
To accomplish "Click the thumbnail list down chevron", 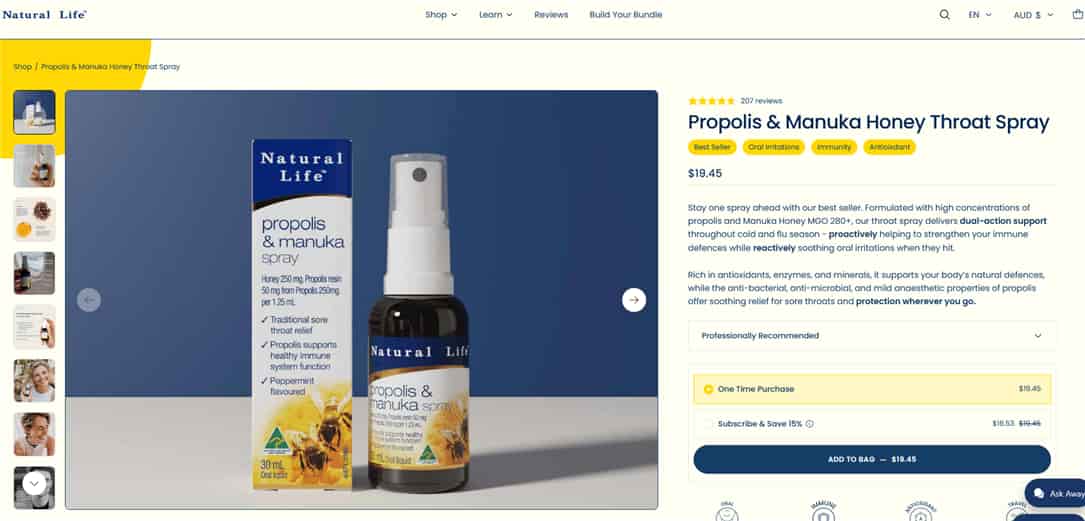I will 35,483.
